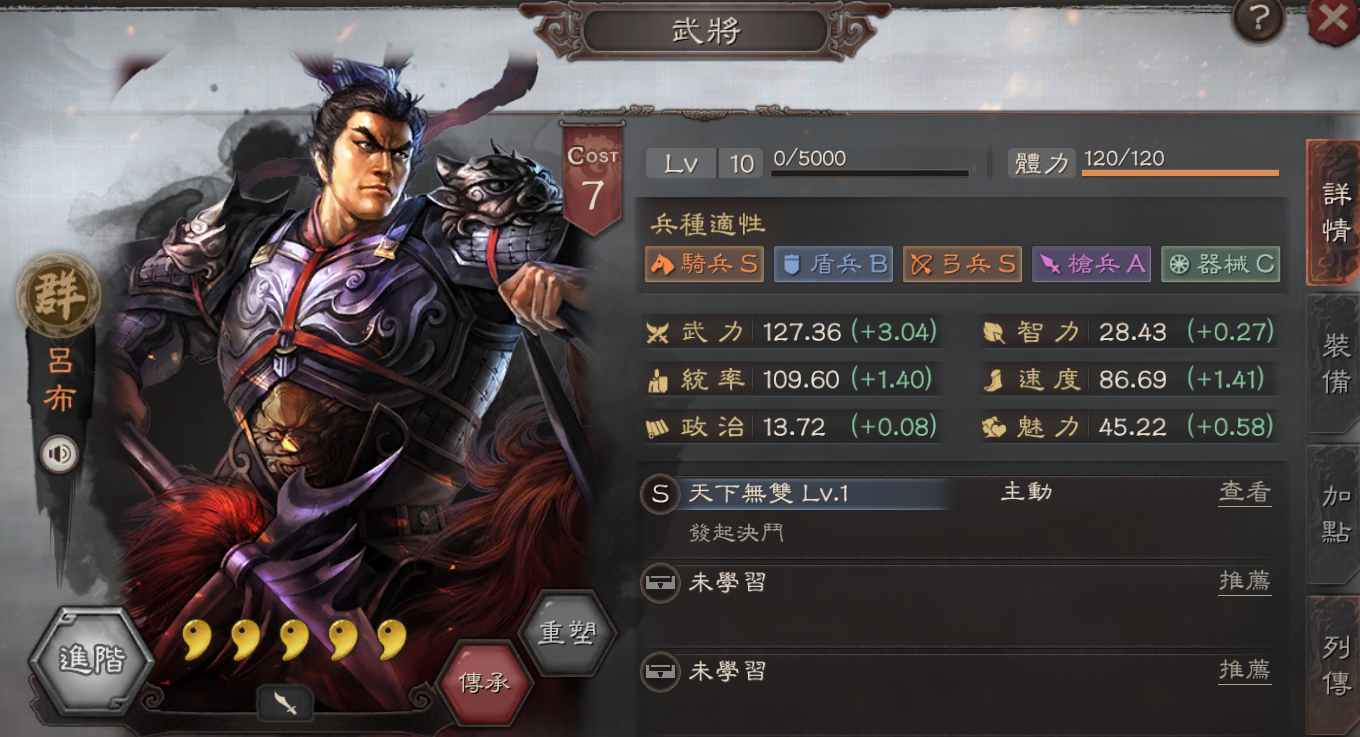
Task: Click 推薦 link for first unlearned skill
Action: click(1245, 581)
